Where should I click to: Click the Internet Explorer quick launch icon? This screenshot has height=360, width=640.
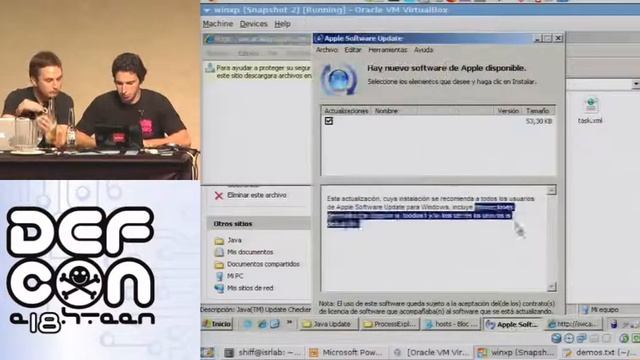[262, 324]
